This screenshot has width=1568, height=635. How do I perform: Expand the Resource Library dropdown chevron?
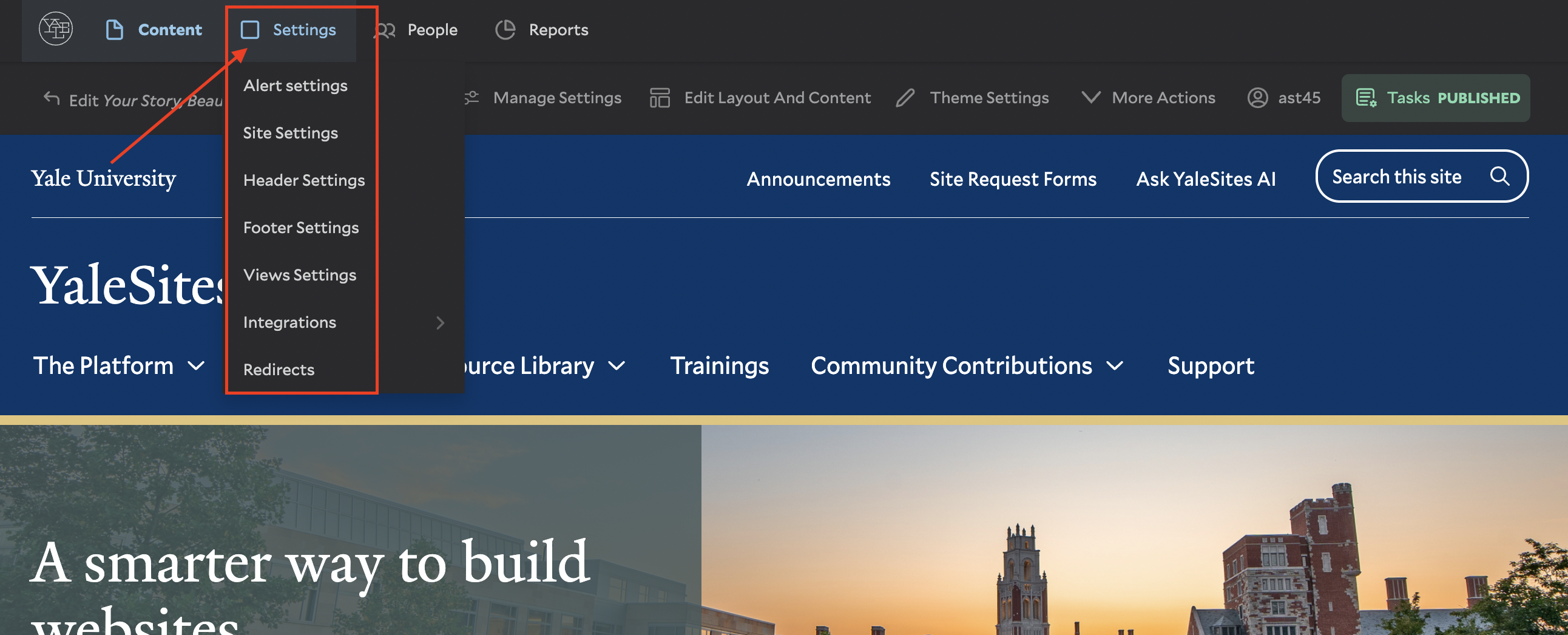617,366
